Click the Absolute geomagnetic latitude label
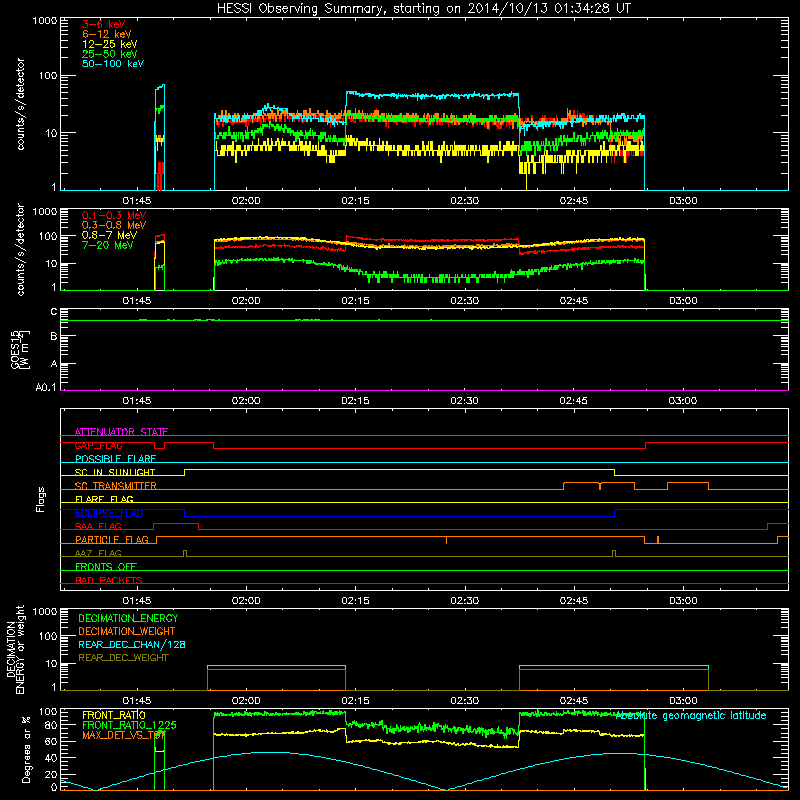This screenshot has height=800, width=800. 691,715
